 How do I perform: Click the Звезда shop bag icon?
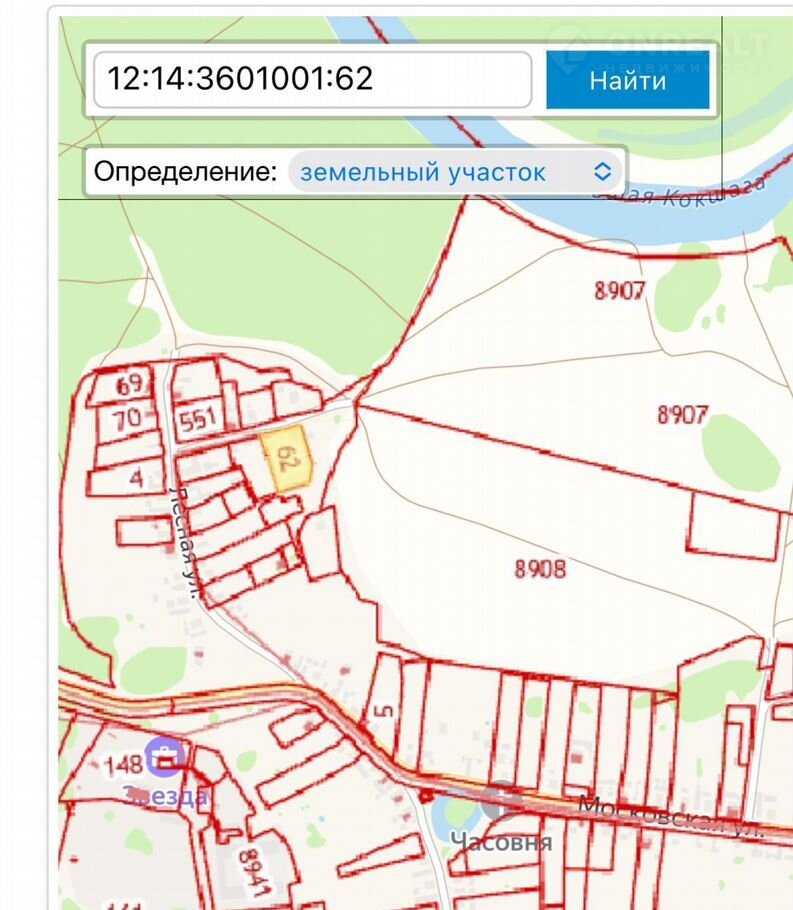click(x=165, y=756)
